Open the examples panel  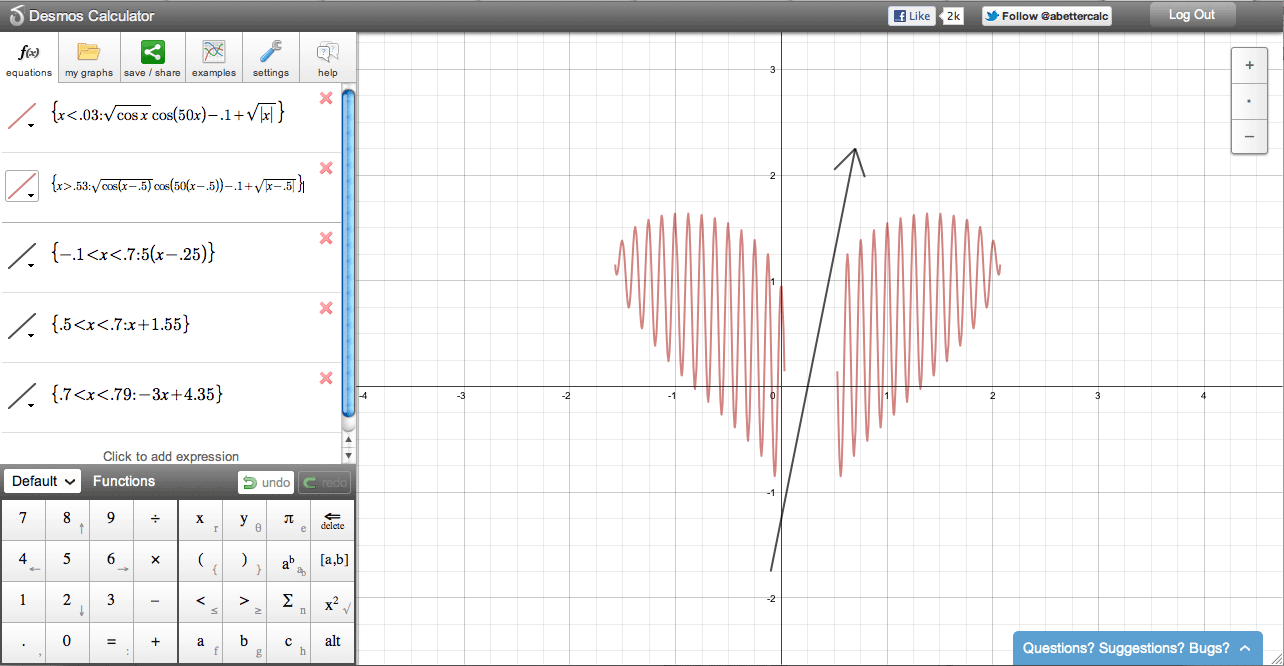(x=214, y=58)
